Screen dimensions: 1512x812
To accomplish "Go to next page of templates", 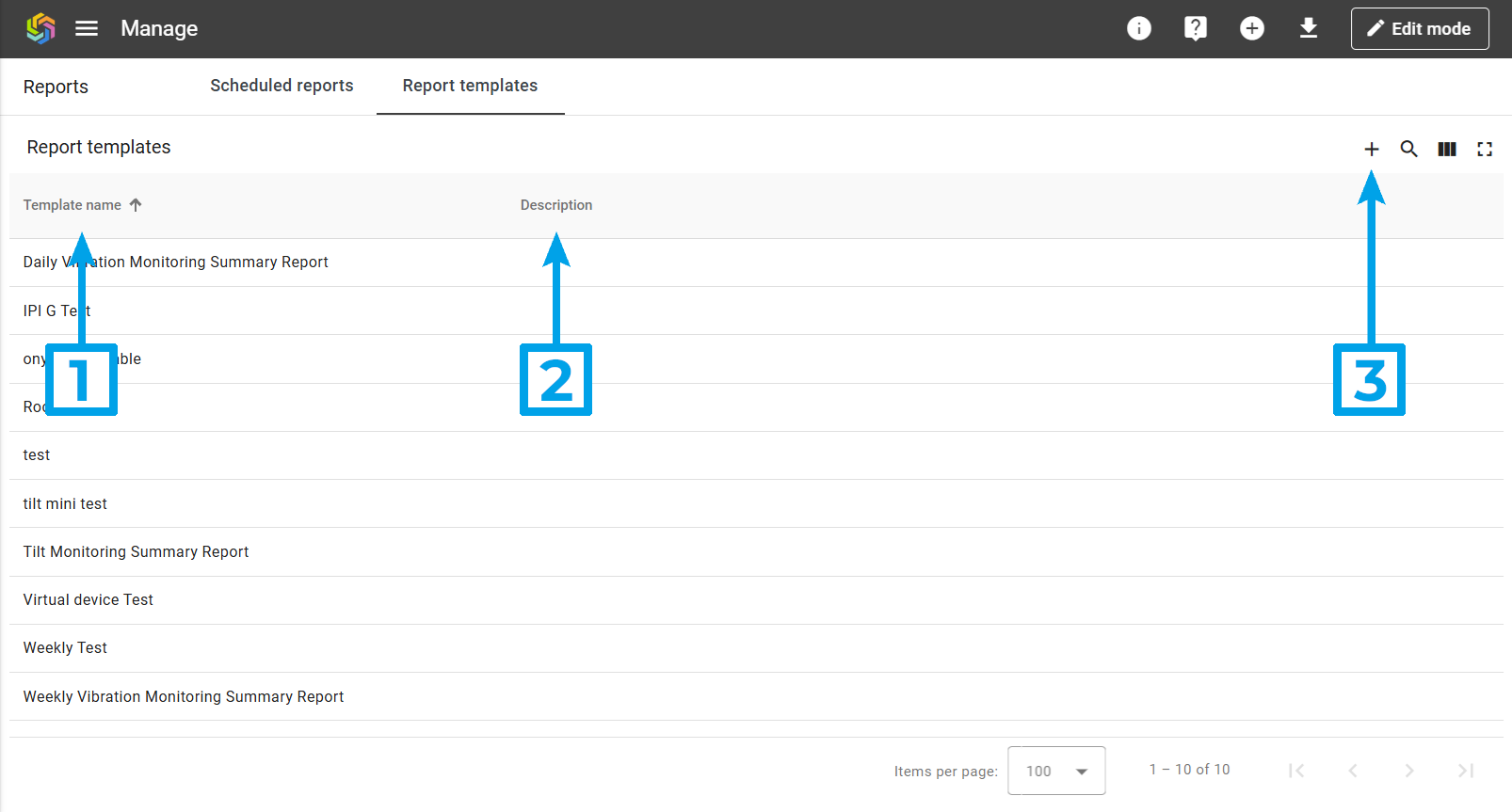I will tap(1409, 771).
